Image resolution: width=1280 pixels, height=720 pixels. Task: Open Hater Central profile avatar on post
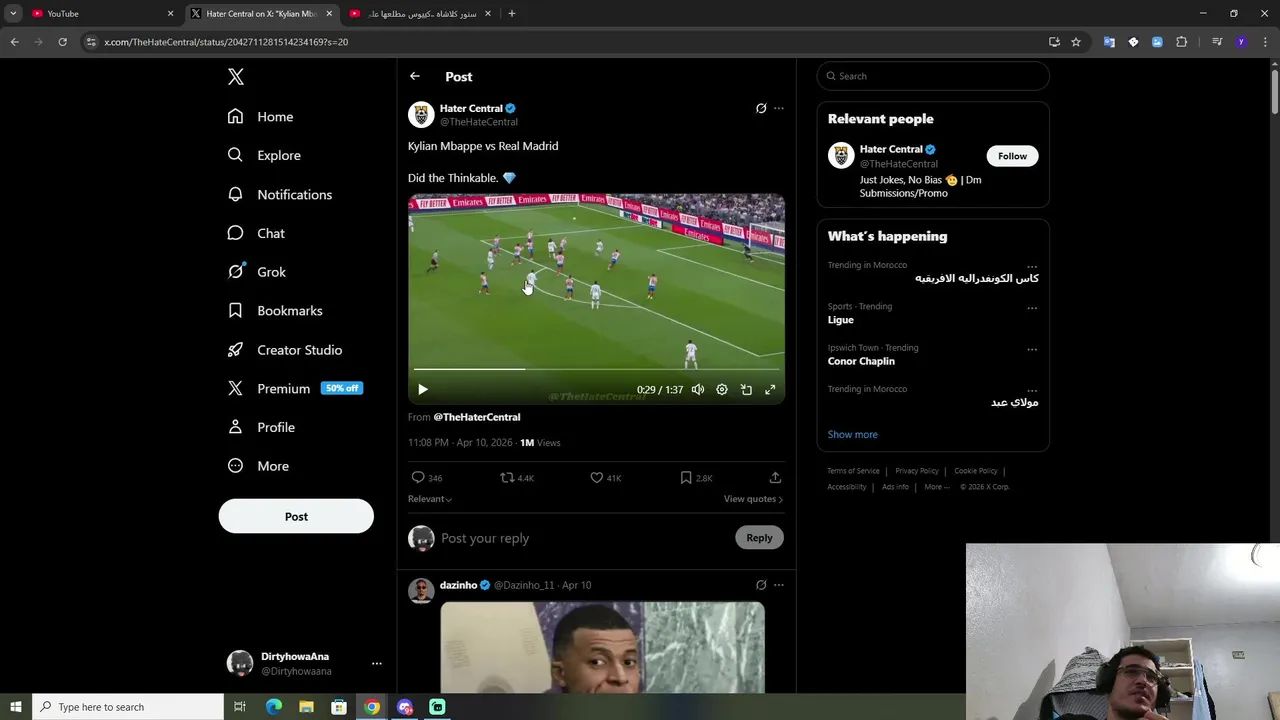421,115
